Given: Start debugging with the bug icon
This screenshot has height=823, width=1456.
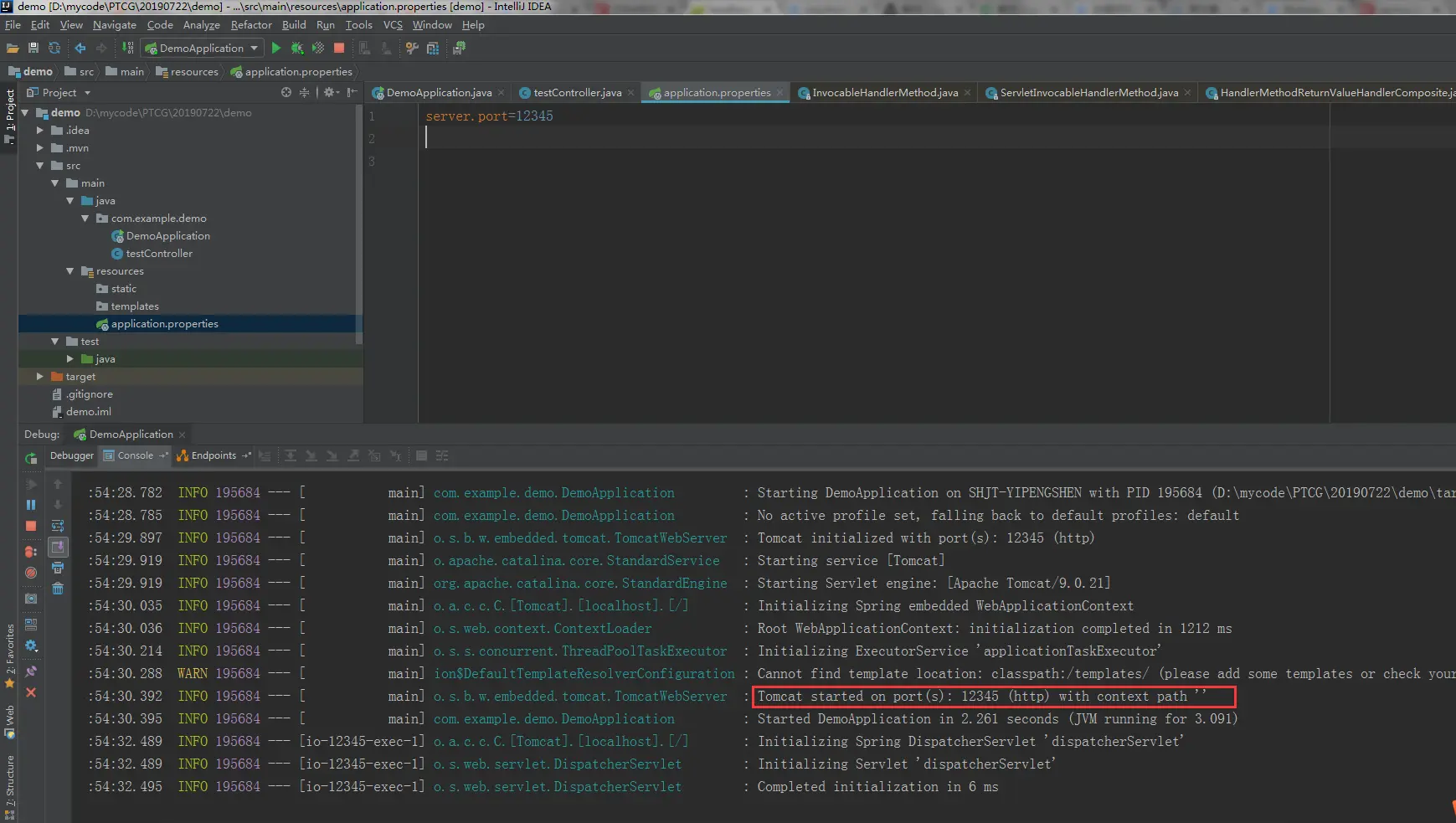Looking at the screenshot, I should coord(297,49).
